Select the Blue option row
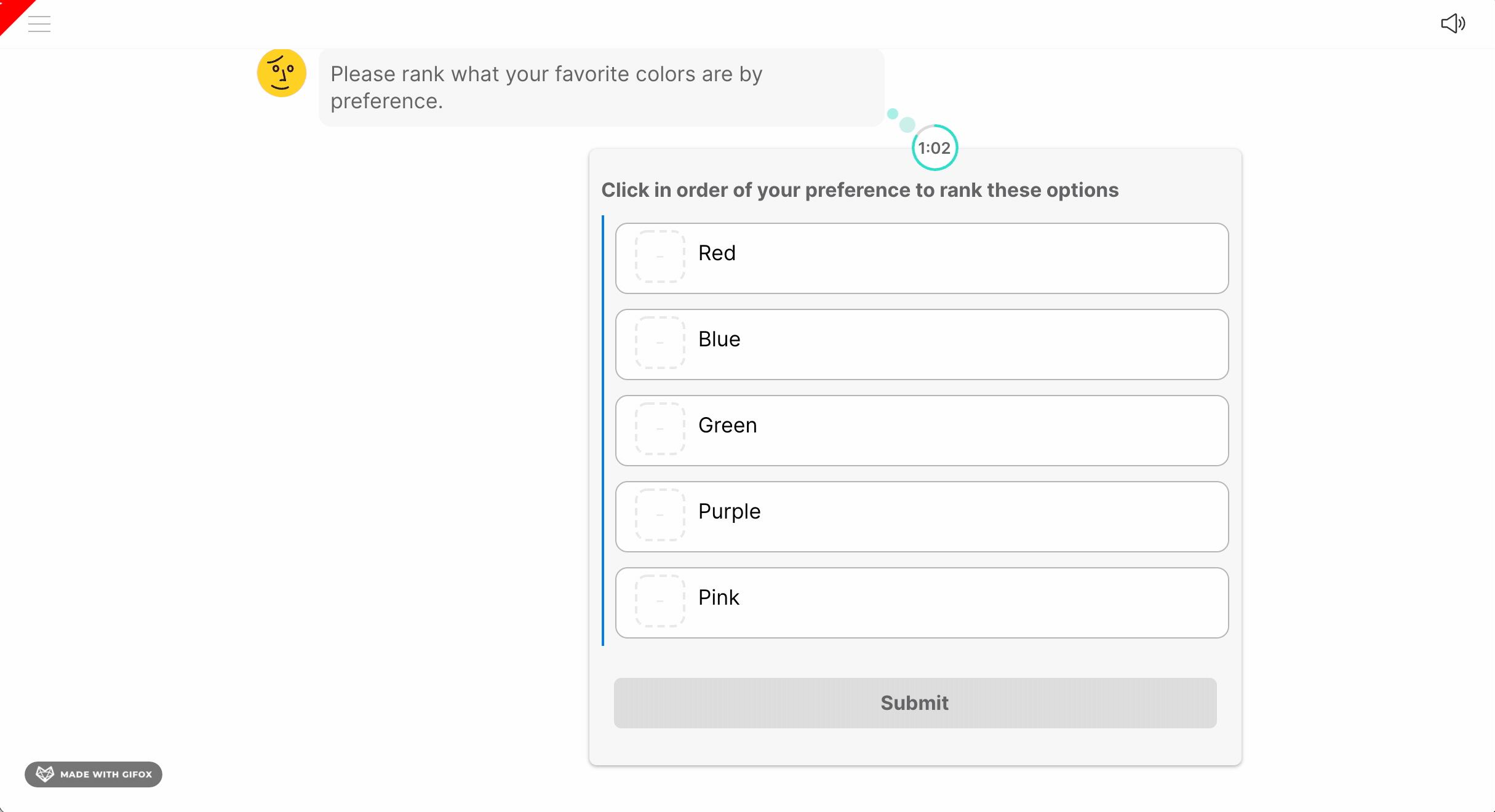 [922, 344]
